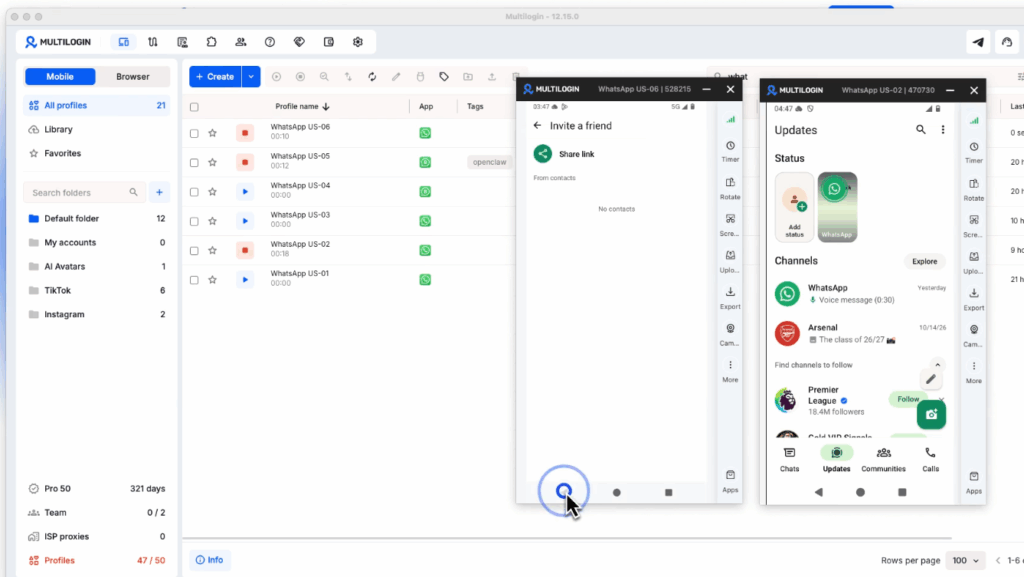Stop WhatsApp US-06 profile red button

[245, 133]
